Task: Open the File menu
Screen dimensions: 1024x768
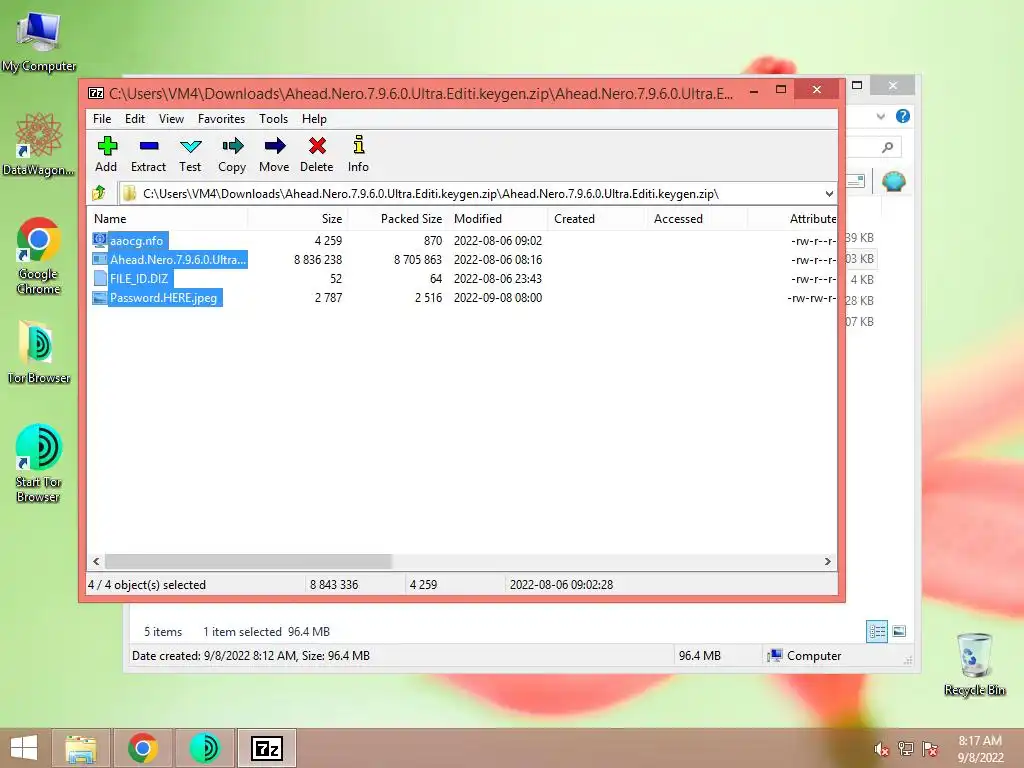Action: 102,119
